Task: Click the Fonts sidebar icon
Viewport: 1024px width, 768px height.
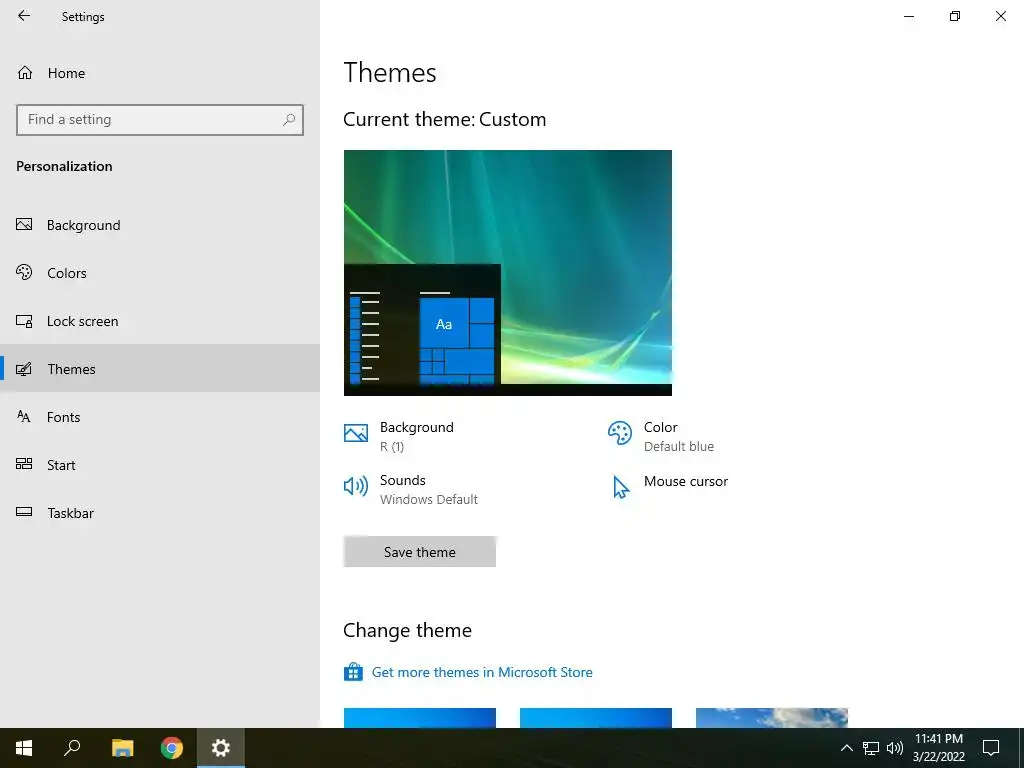Action: coord(24,416)
